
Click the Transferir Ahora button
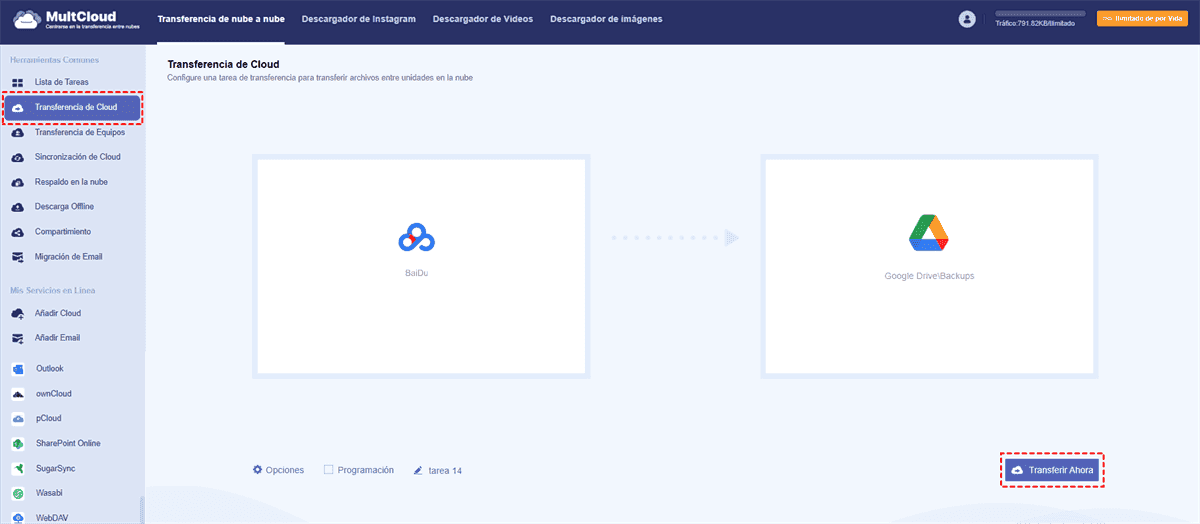tap(1053, 469)
